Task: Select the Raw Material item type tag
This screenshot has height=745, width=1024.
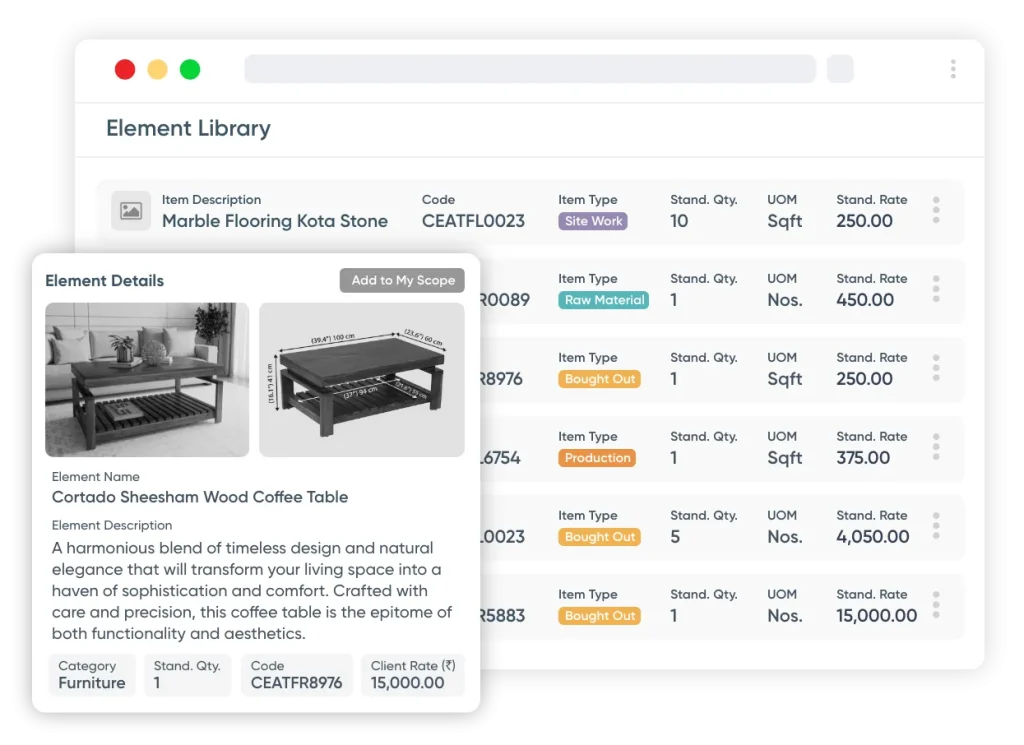Action: 604,301
